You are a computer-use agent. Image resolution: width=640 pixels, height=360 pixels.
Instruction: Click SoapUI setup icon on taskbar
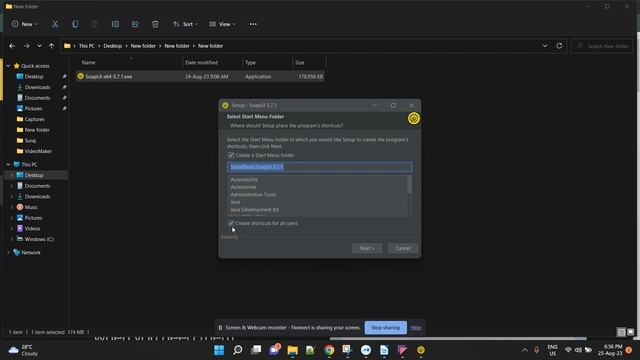click(421, 350)
